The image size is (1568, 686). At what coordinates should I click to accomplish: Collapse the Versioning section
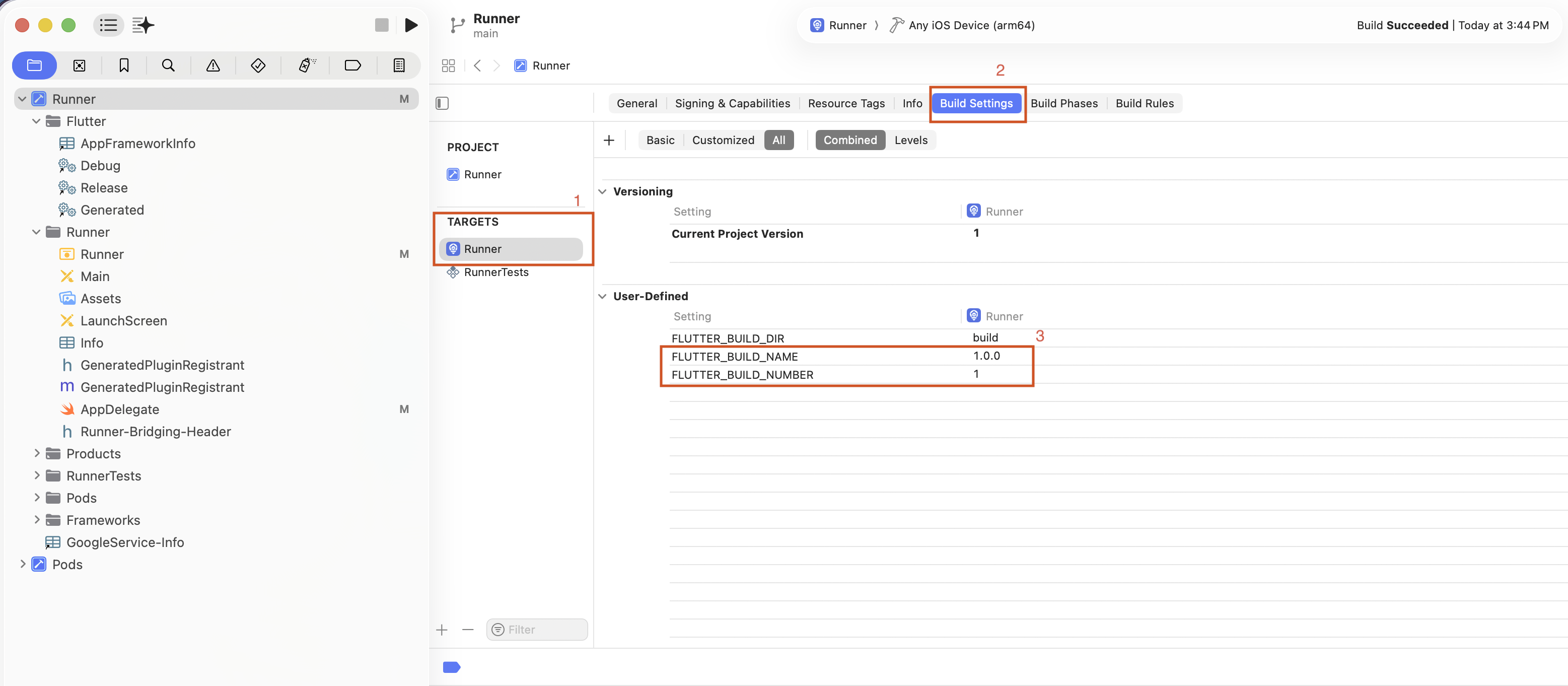603,192
